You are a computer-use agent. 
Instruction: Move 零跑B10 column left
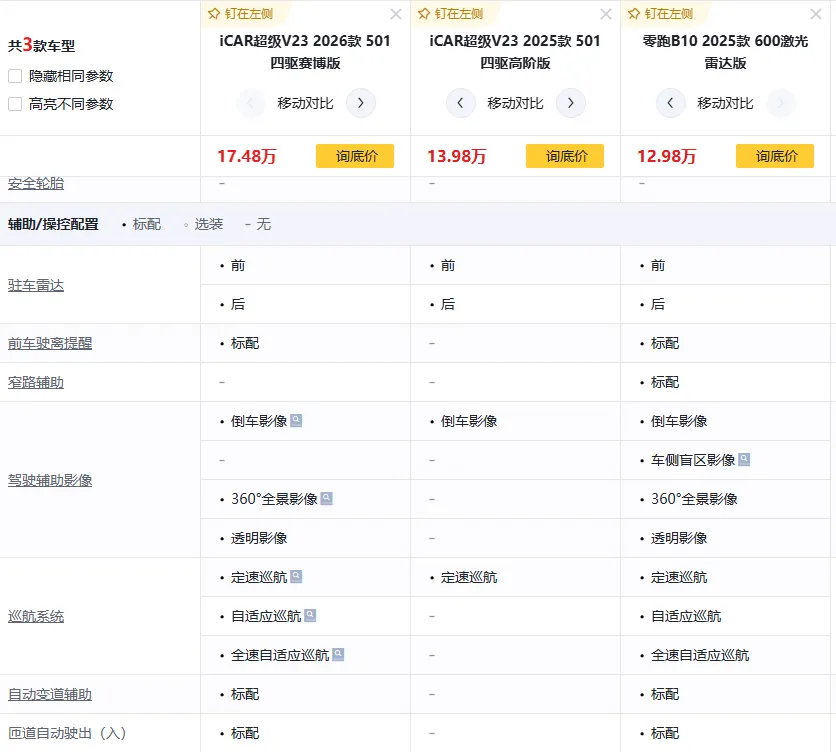click(x=671, y=103)
